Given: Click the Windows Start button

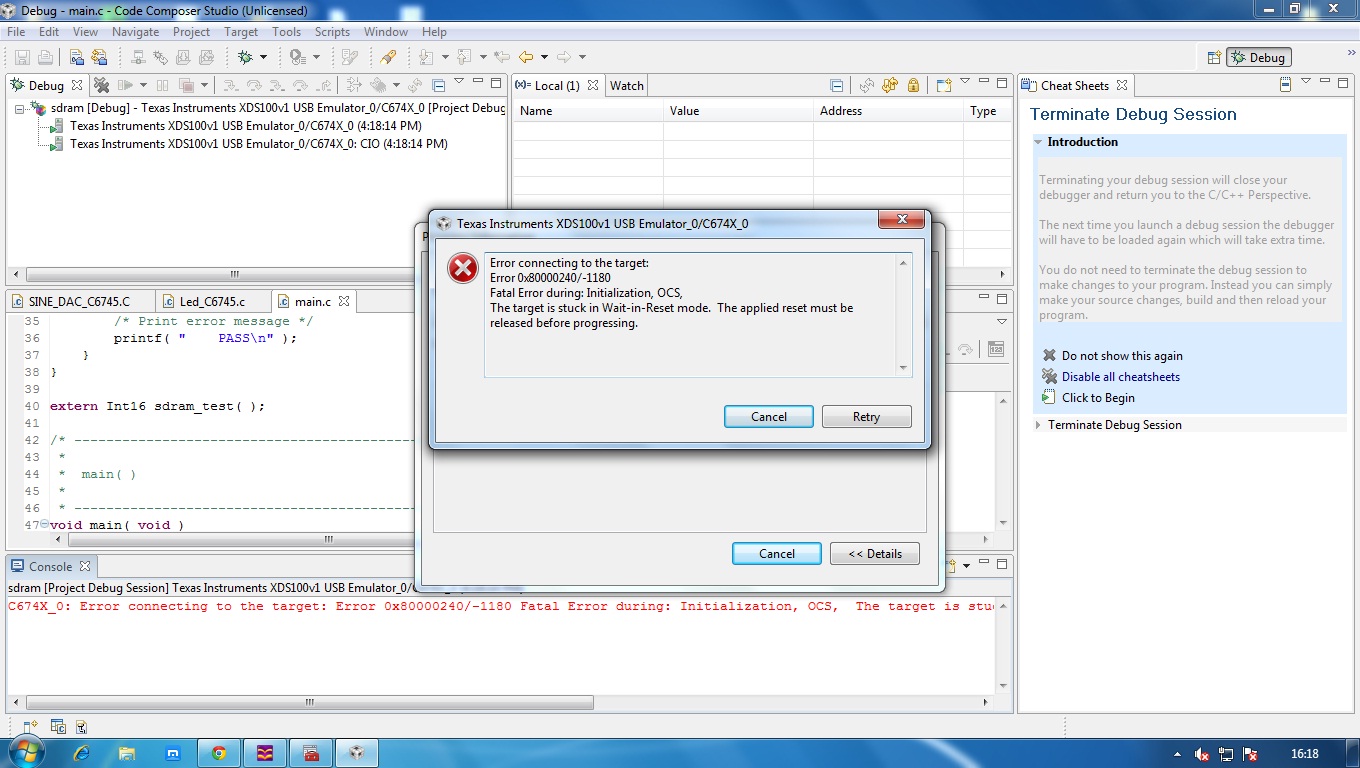Looking at the screenshot, I should click(x=27, y=752).
